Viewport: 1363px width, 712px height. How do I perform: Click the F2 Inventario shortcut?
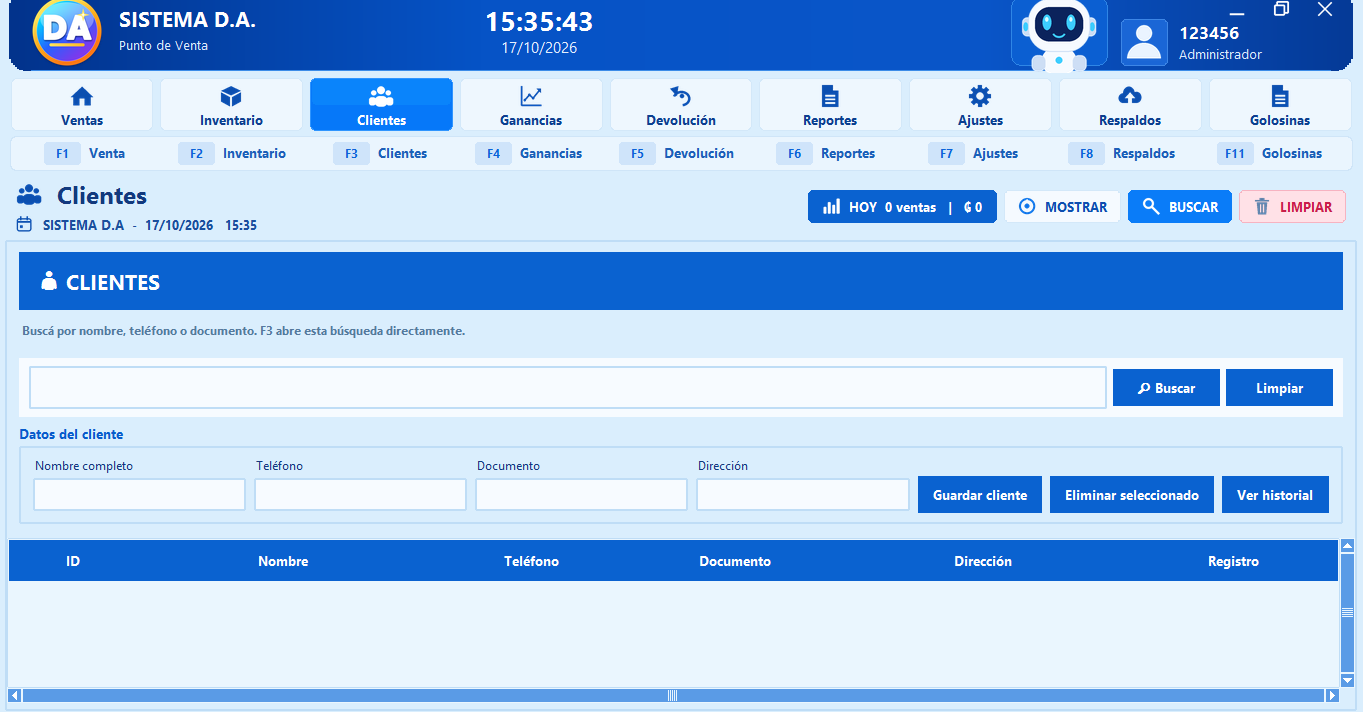(x=232, y=154)
